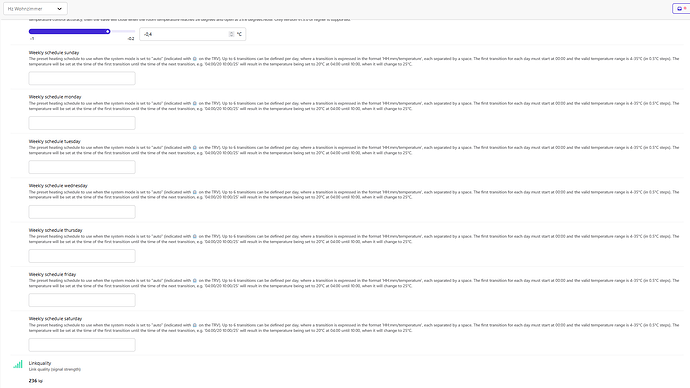The width and height of the screenshot is (690, 388).
Task: Click the 'Weekly schedule thursday' label
Action: click(55, 230)
